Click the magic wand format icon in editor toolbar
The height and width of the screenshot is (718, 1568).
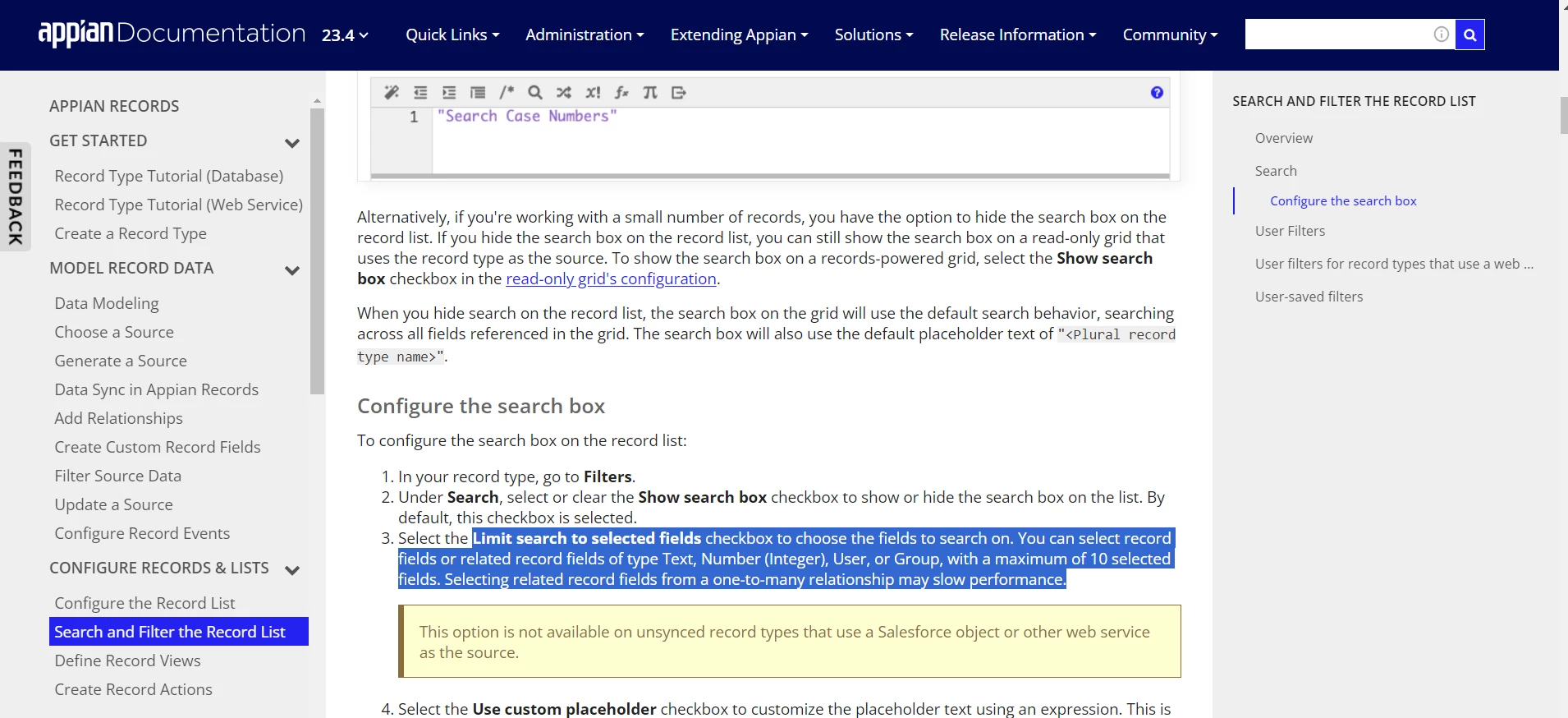pos(392,92)
